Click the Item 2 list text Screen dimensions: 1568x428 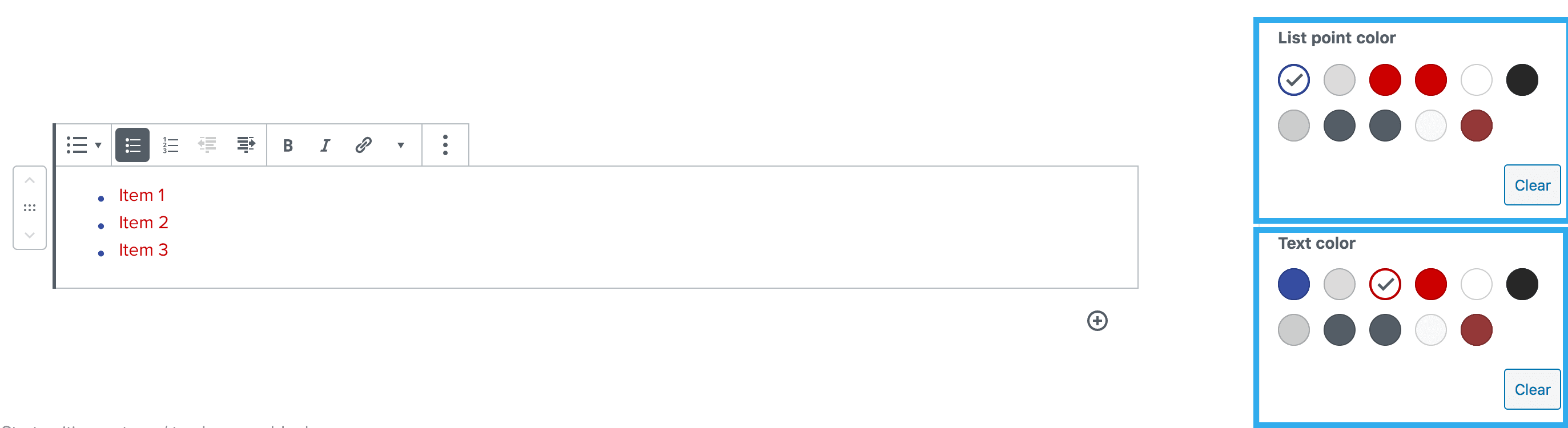(x=143, y=223)
